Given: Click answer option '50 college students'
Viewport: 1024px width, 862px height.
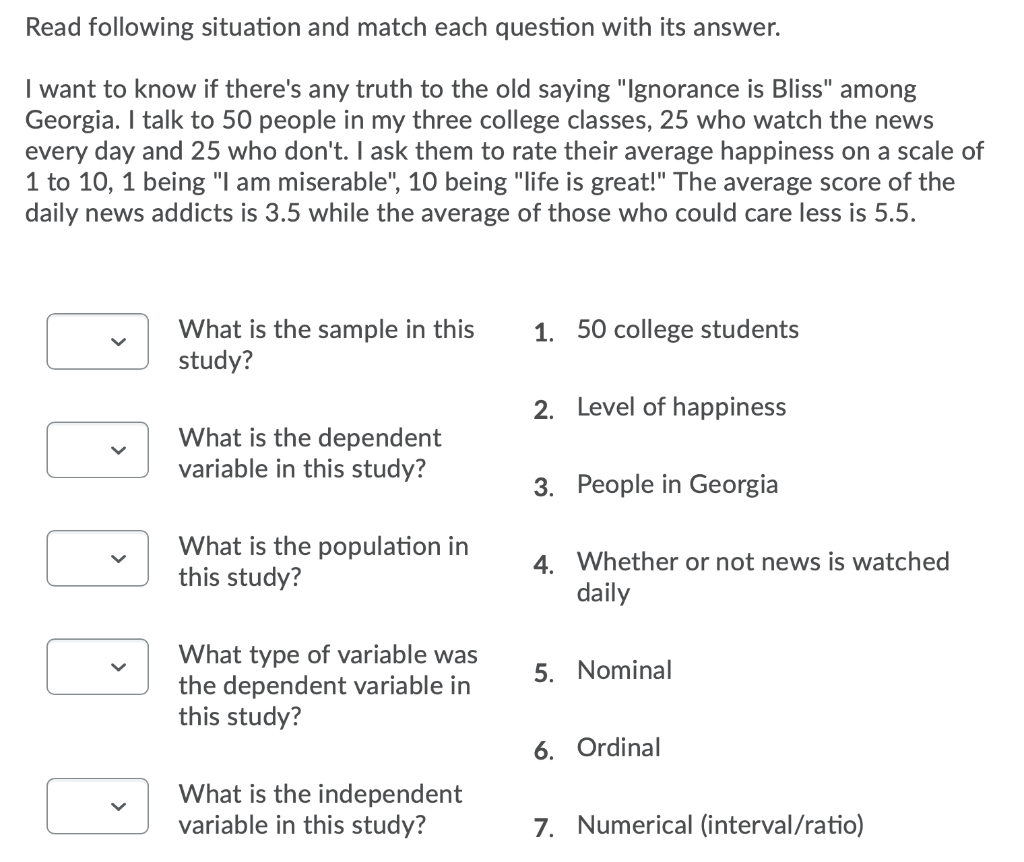Looking at the screenshot, I should coord(688,330).
